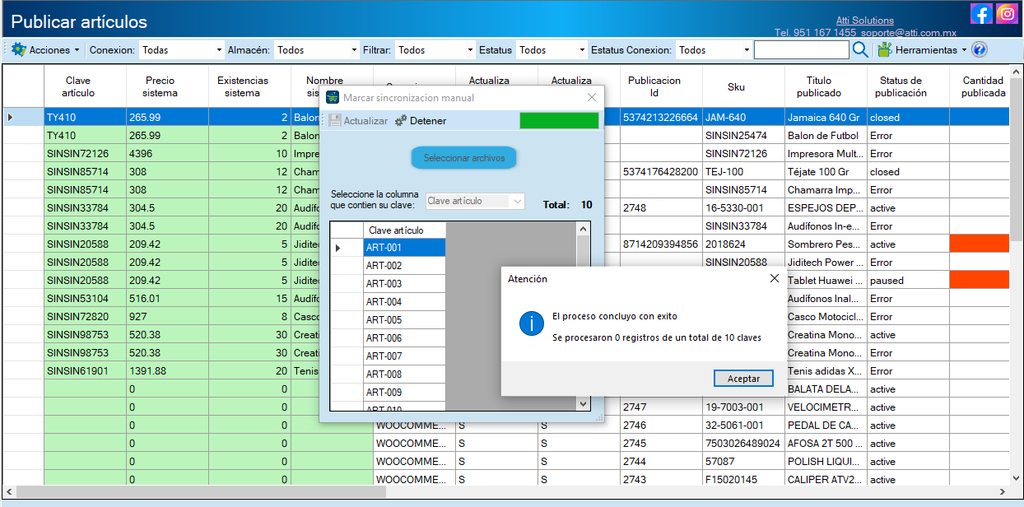Click the paused status cell
The width and height of the screenshot is (1024, 507).
coord(908,280)
